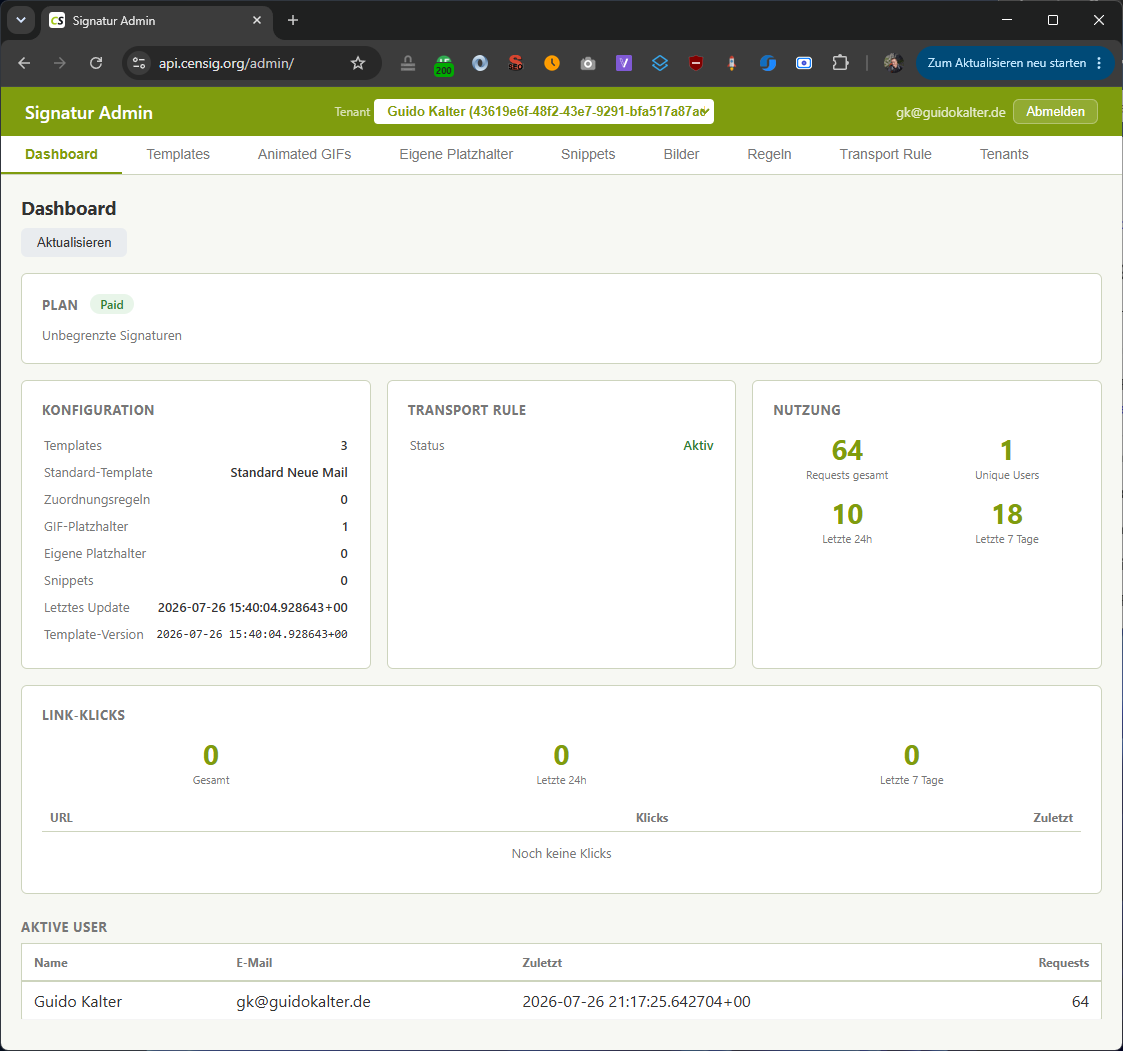The width and height of the screenshot is (1123, 1051).
Task: Refresh the dashboard with Aktualisieren
Action: [74, 242]
